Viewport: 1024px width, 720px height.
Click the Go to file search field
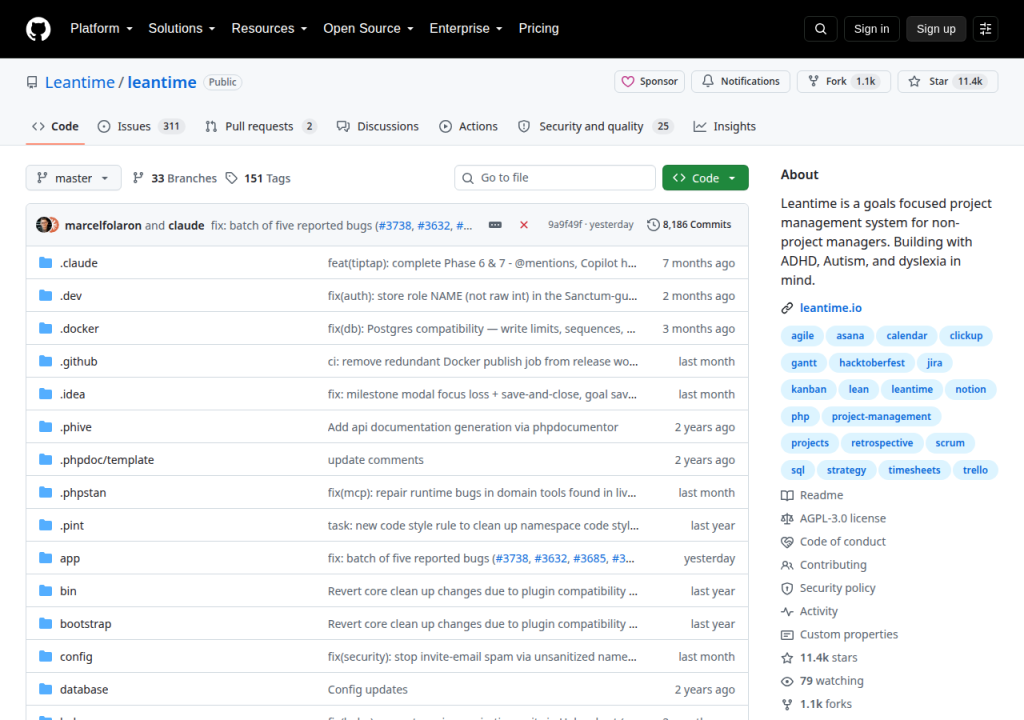(x=554, y=178)
